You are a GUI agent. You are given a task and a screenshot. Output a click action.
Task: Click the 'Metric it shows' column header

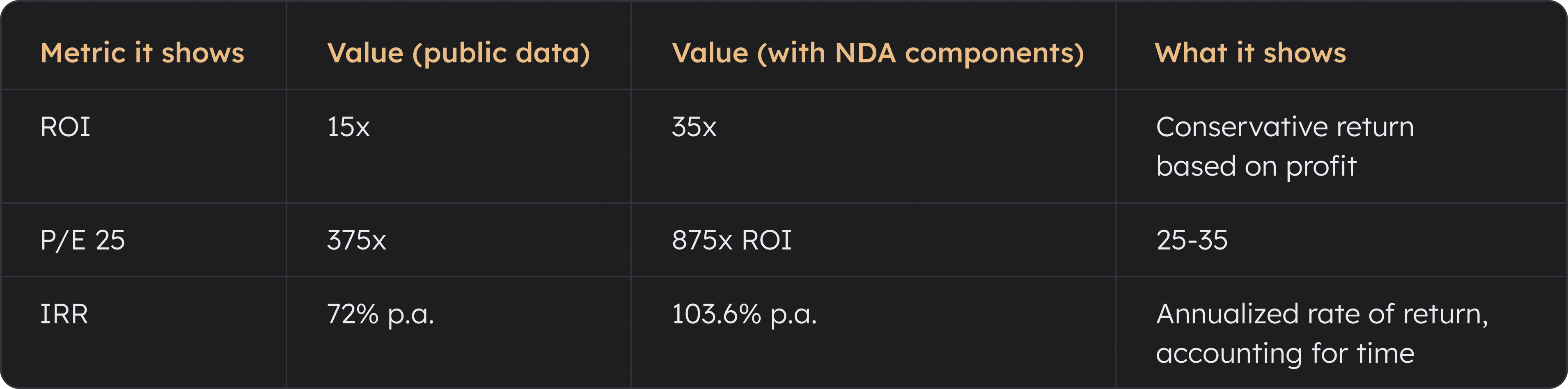[x=142, y=53]
